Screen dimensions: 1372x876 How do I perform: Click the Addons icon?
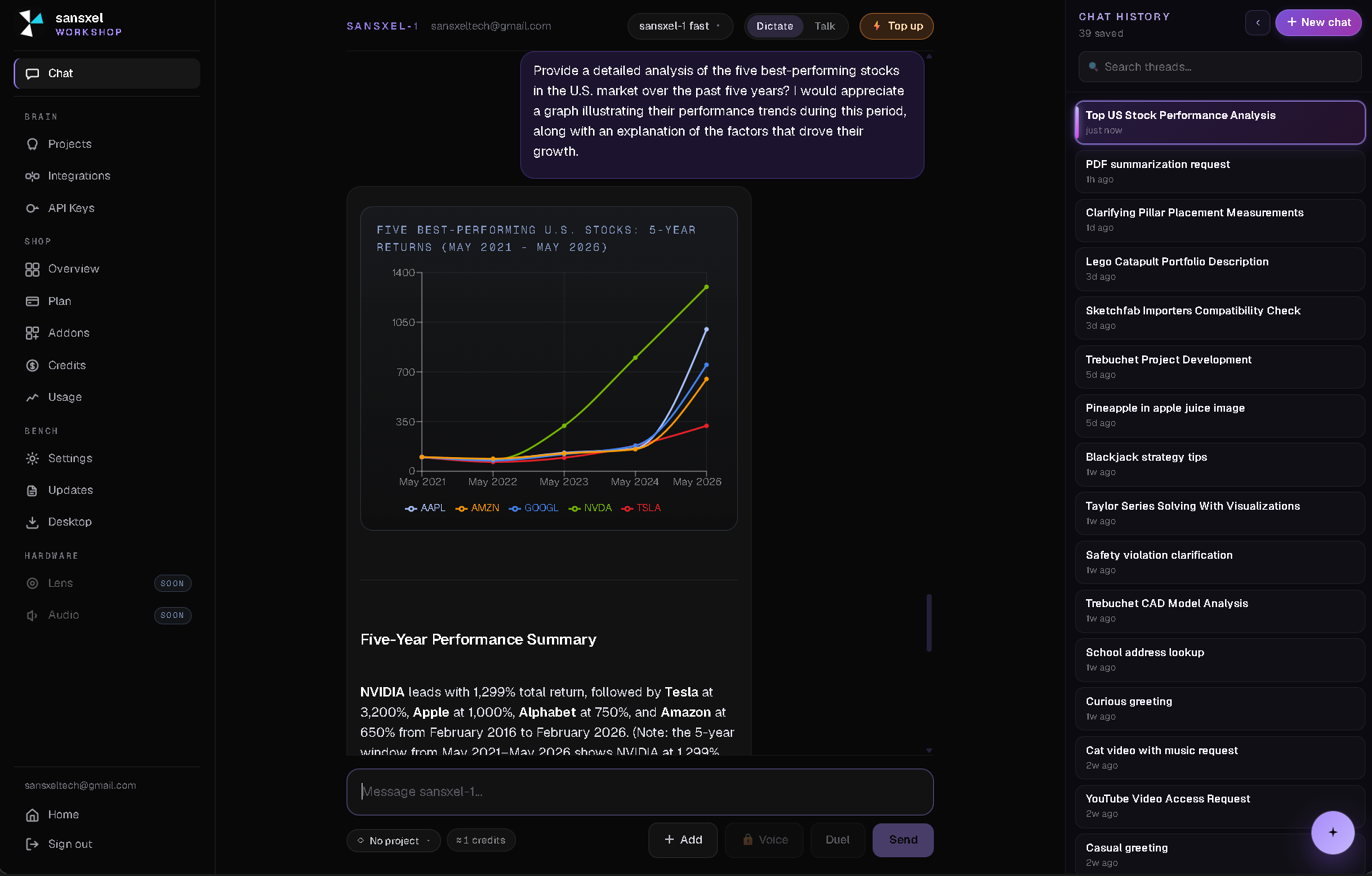pyautogui.click(x=32, y=333)
